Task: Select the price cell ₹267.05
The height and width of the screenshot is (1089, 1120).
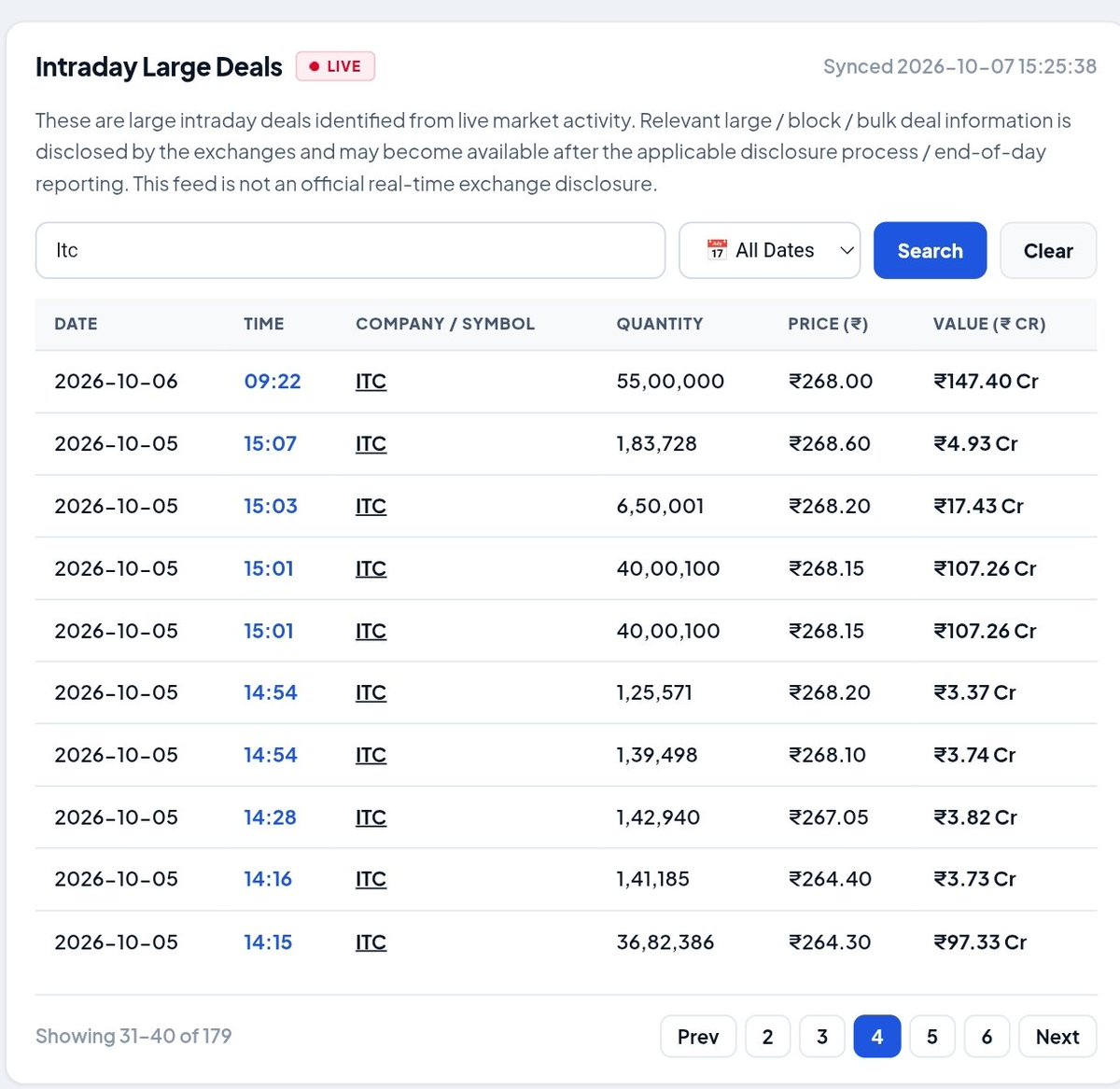Action: pyautogui.click(x=829, y=817)
